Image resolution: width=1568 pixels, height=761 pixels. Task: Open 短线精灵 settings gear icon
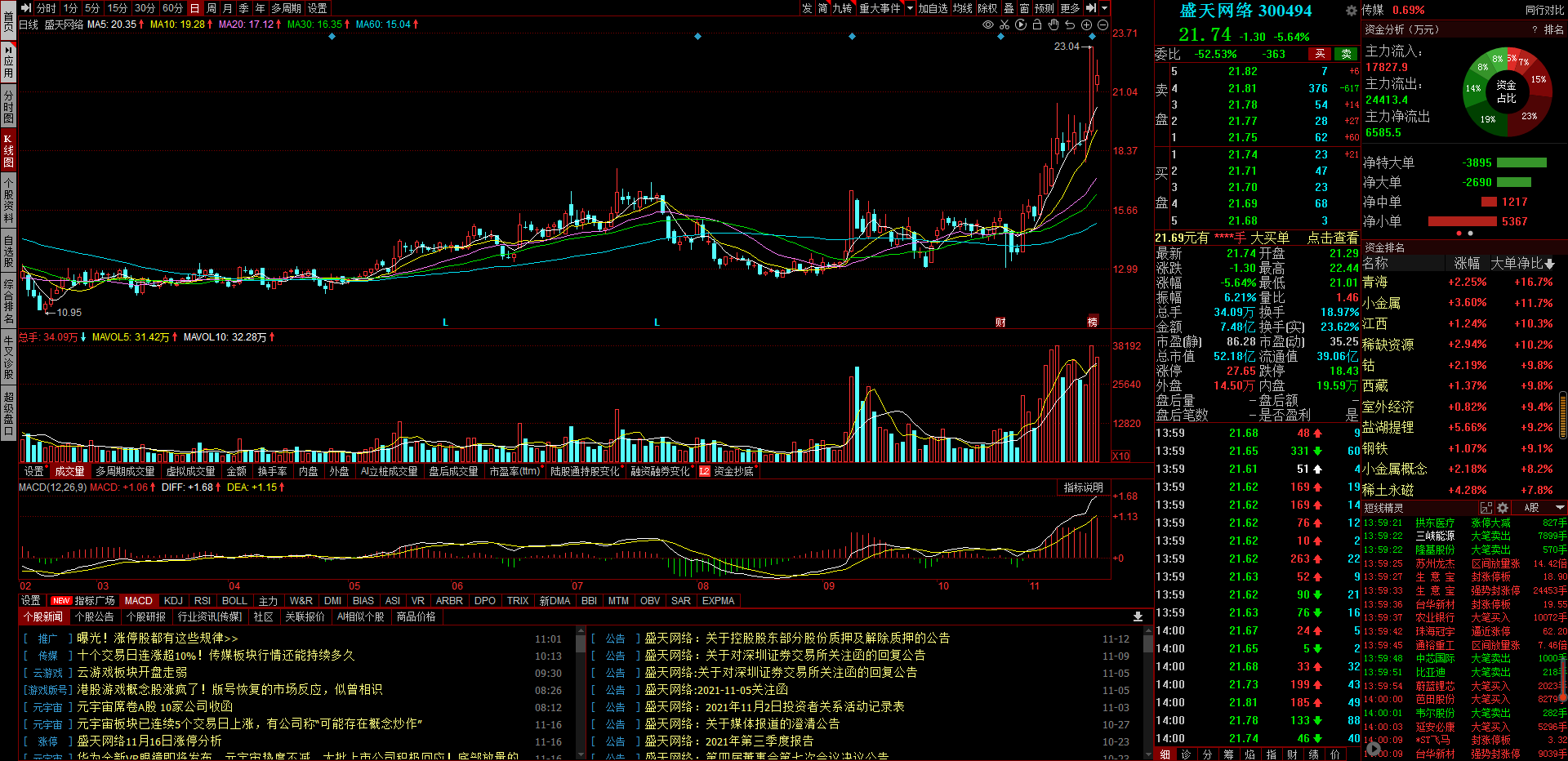(1503, 508)
